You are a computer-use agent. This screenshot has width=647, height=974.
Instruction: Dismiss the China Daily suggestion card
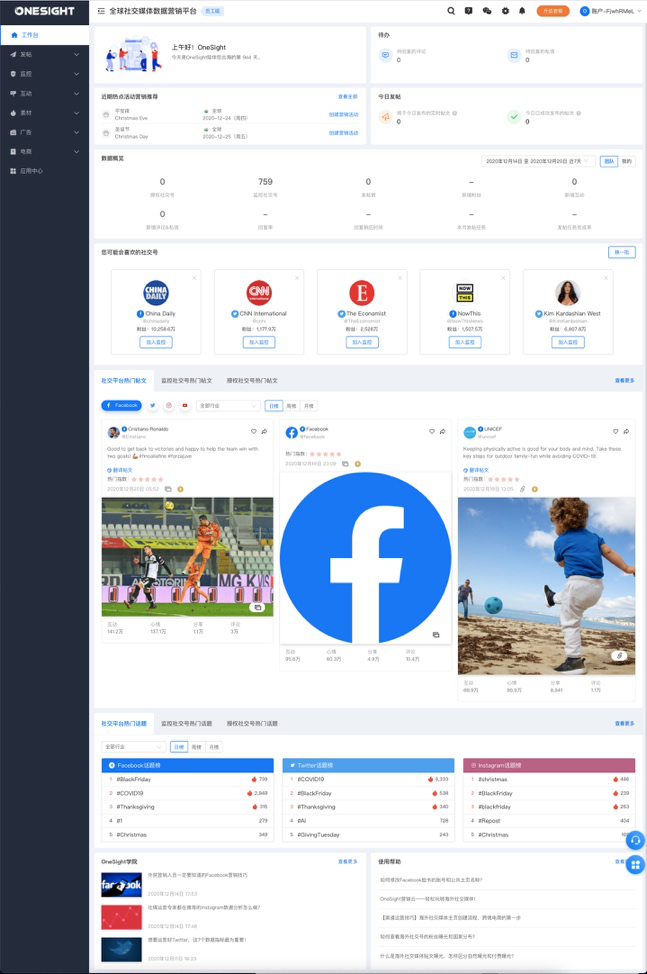click(x=194, y=278)
